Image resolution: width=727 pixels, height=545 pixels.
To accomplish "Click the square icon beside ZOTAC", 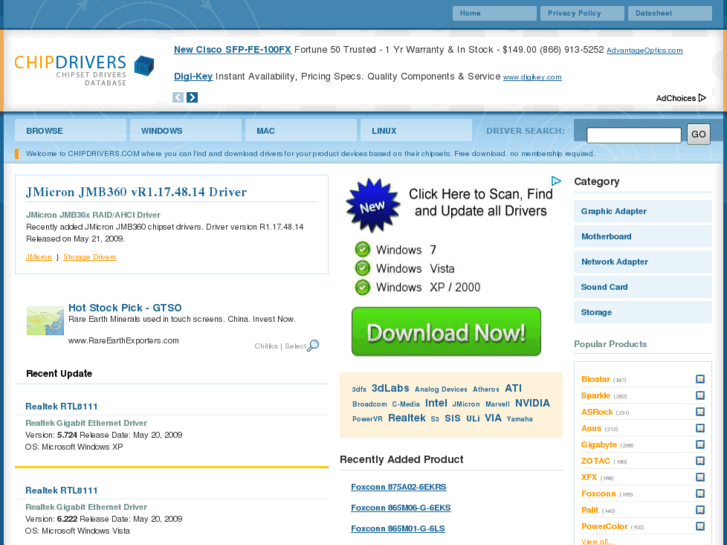I will click(x=700, y=461).
